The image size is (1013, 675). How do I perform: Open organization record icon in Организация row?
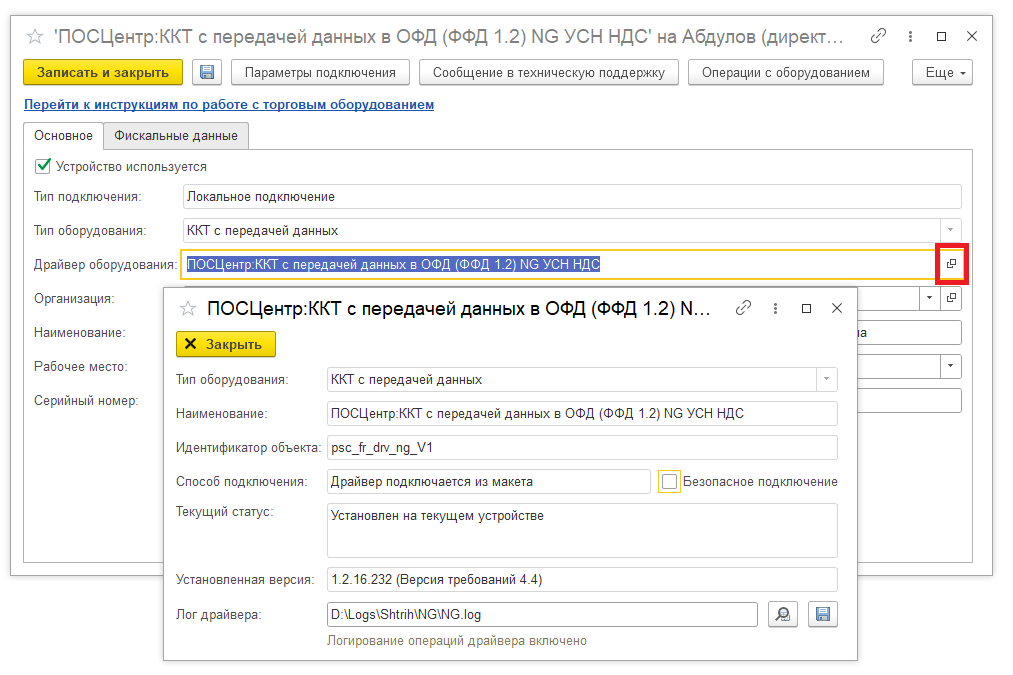(x=952, y=298)
